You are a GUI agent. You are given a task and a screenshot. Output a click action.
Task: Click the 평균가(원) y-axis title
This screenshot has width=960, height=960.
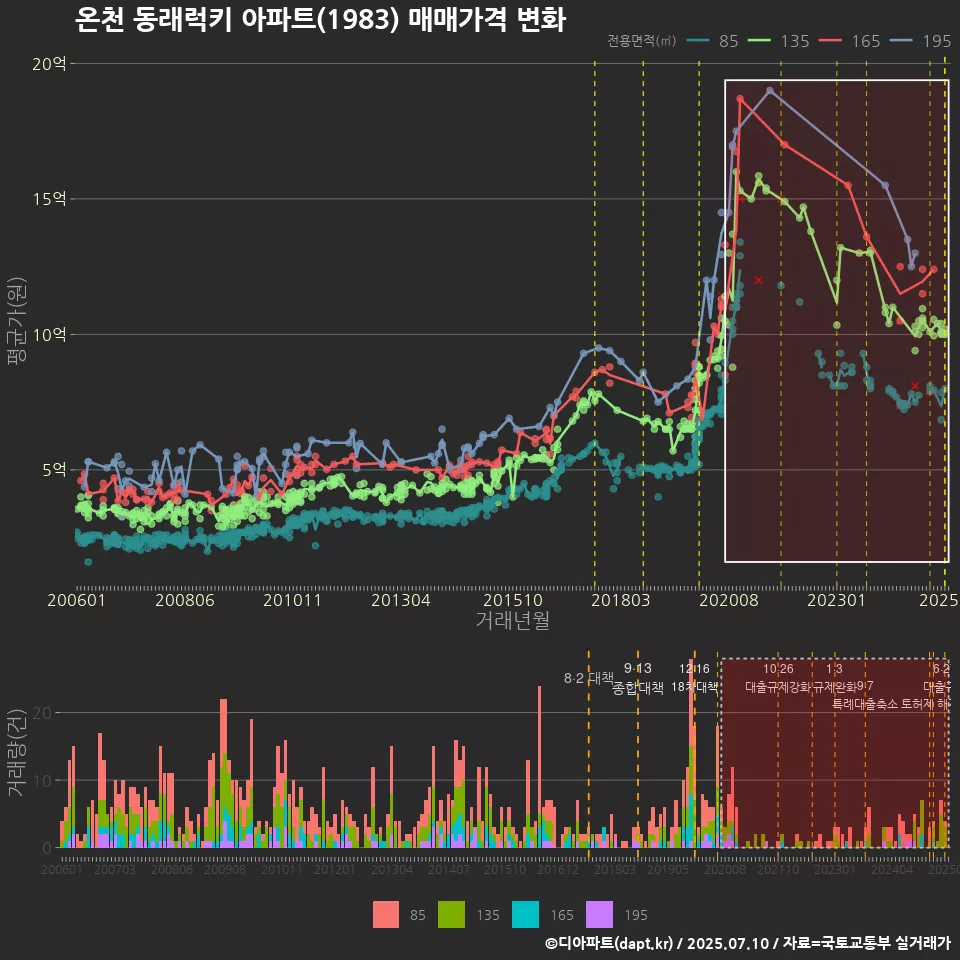point(17,321)
